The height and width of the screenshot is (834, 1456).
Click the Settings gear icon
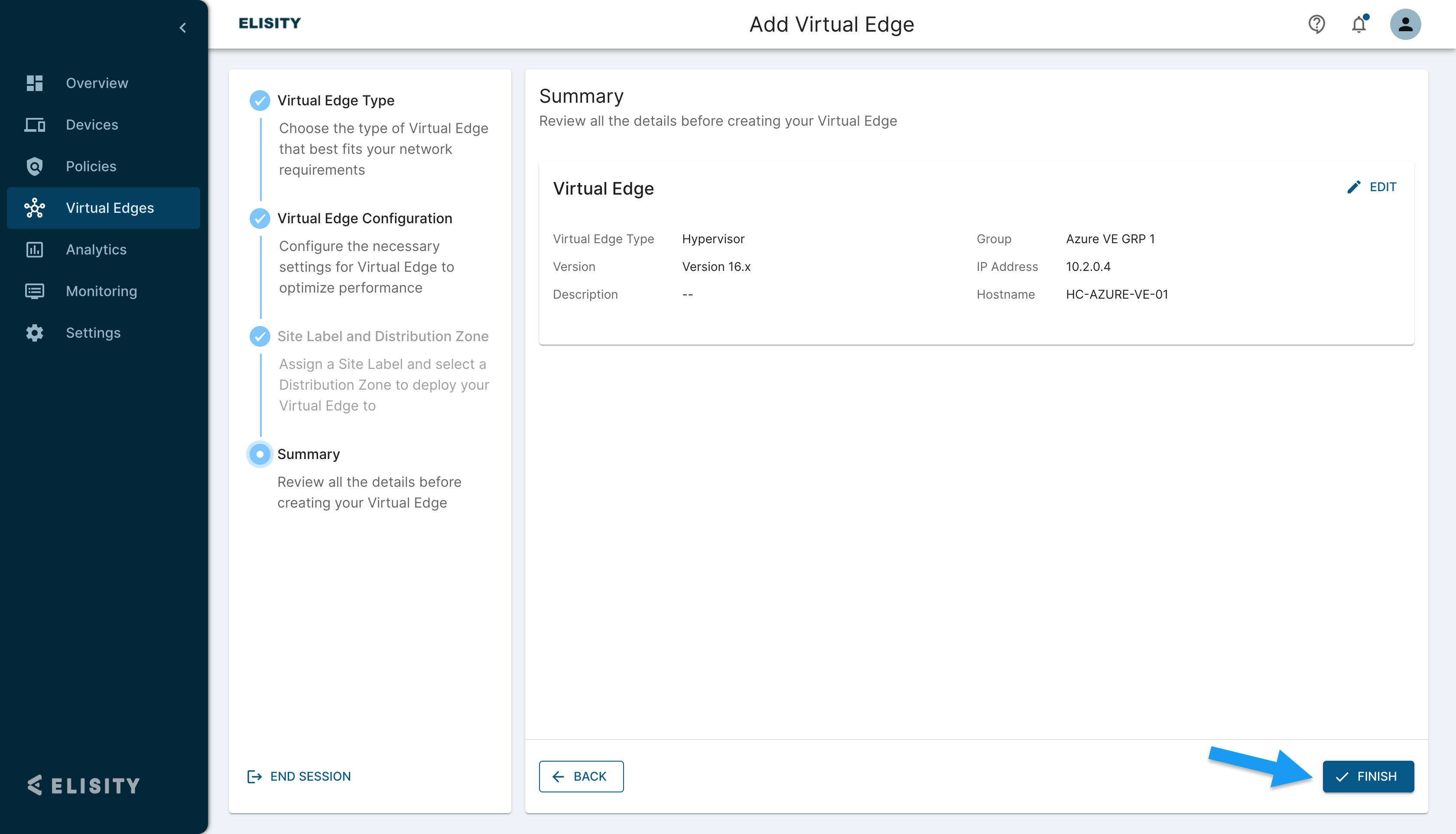(x=34, y=333)
